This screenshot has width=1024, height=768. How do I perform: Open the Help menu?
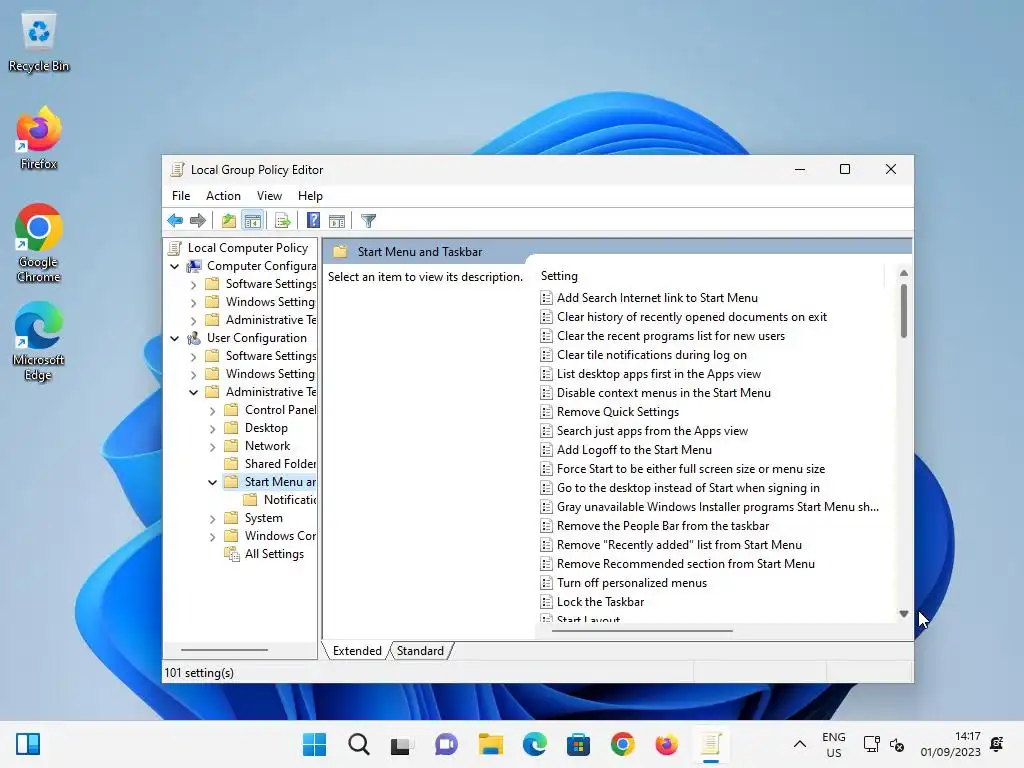click(310, 196)
